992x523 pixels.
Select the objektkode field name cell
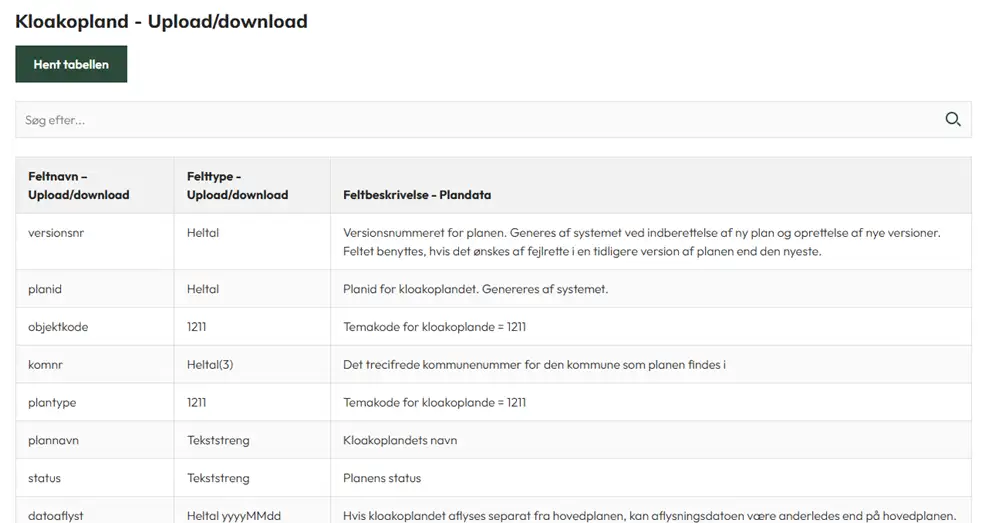tap(95, 327)
